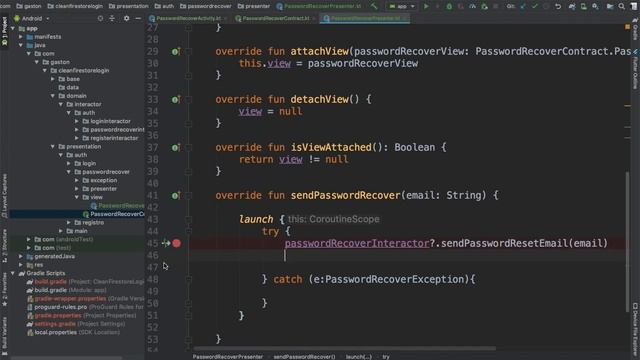Switch to the PasswordRecoverContract.kt tab
The image size is (640, 360).
click(275, 18)
